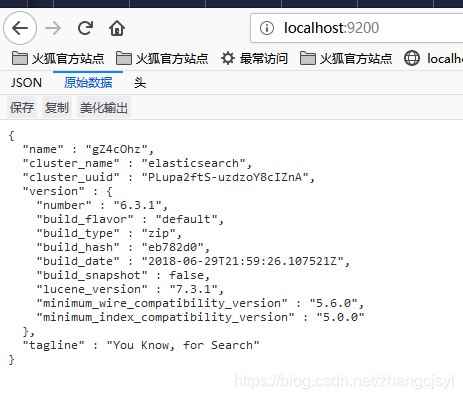This screenshot has width=463, height=399.
Task: Click the "version" key in the JSON
Action: tap(53, 191)
